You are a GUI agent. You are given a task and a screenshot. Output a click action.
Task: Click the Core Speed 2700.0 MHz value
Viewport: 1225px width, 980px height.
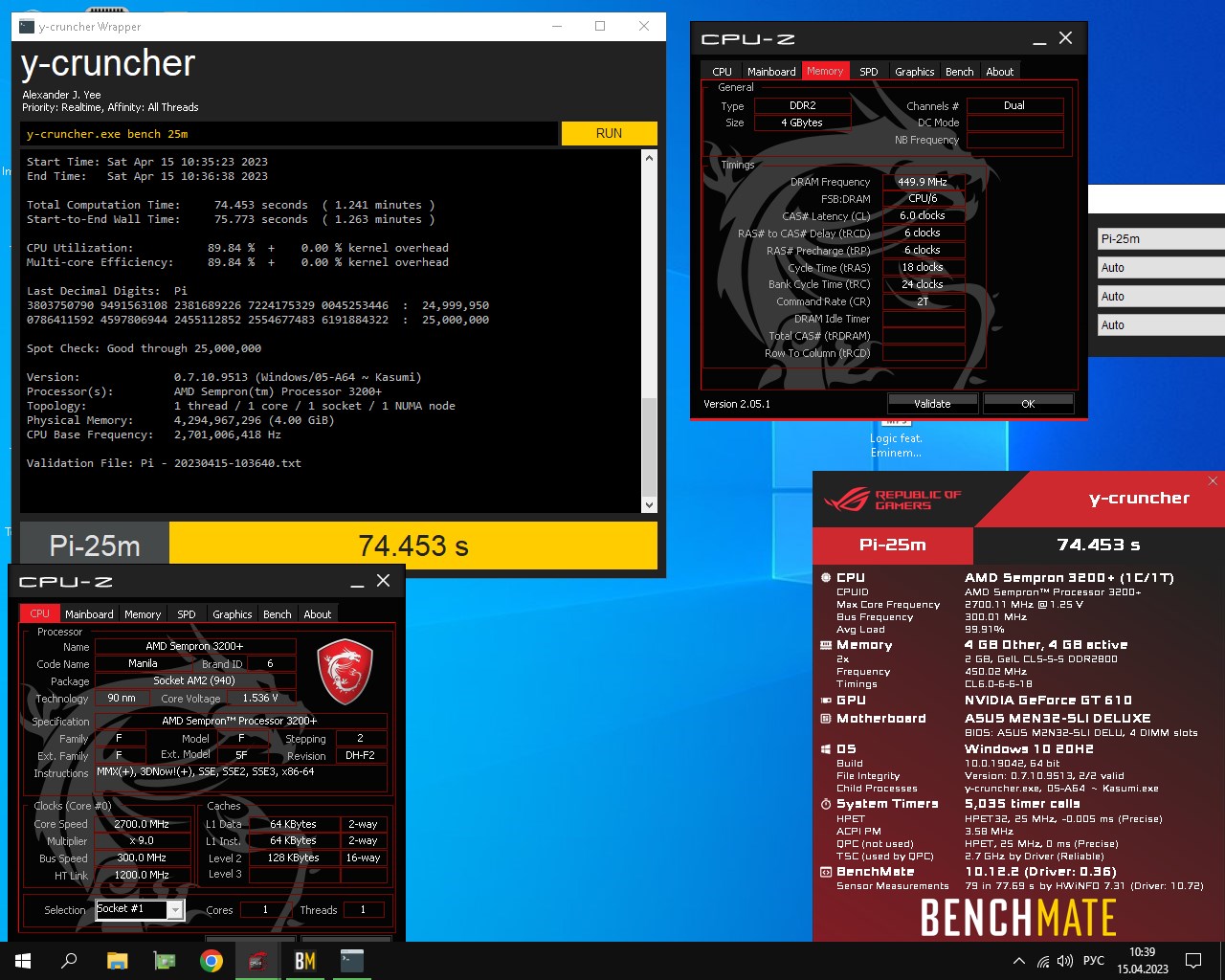click(x=142, y=824)
